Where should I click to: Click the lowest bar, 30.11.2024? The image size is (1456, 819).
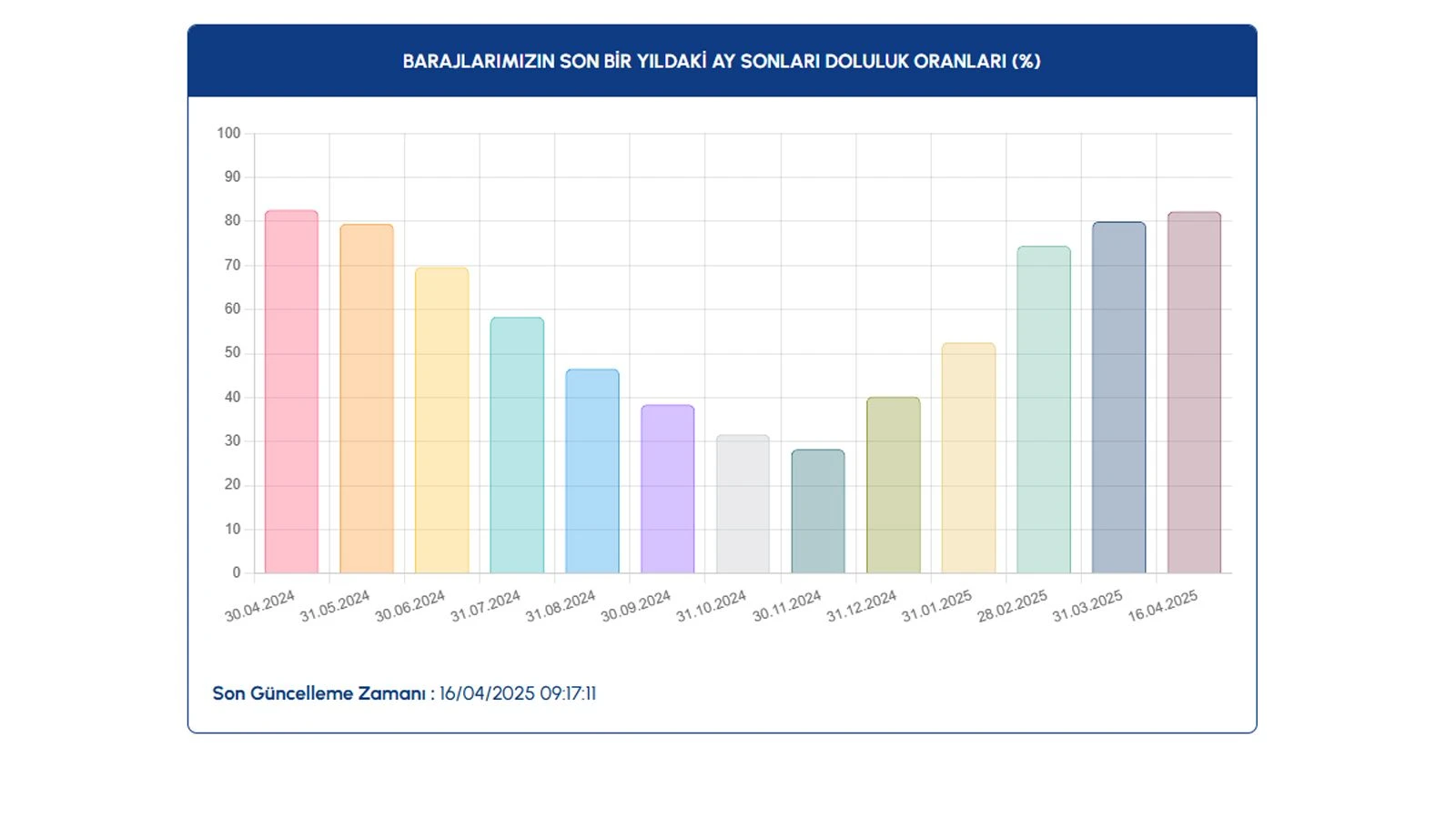point(818,511)
